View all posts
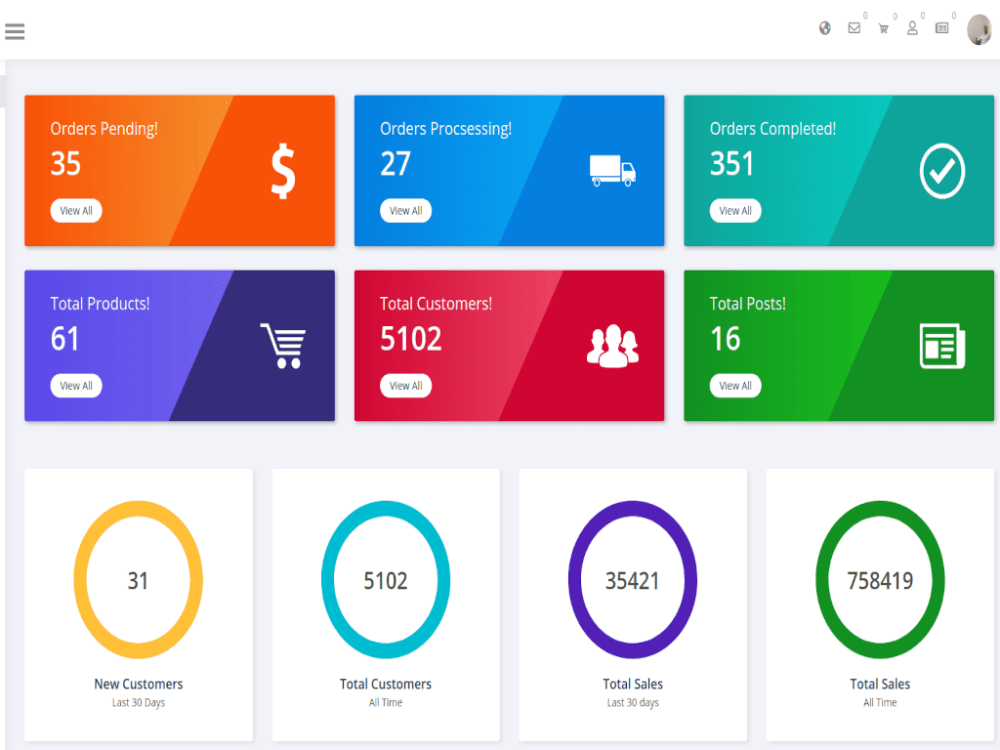Image resolution: width=1000 pixels, height=750 pixels. pos(735,386)
